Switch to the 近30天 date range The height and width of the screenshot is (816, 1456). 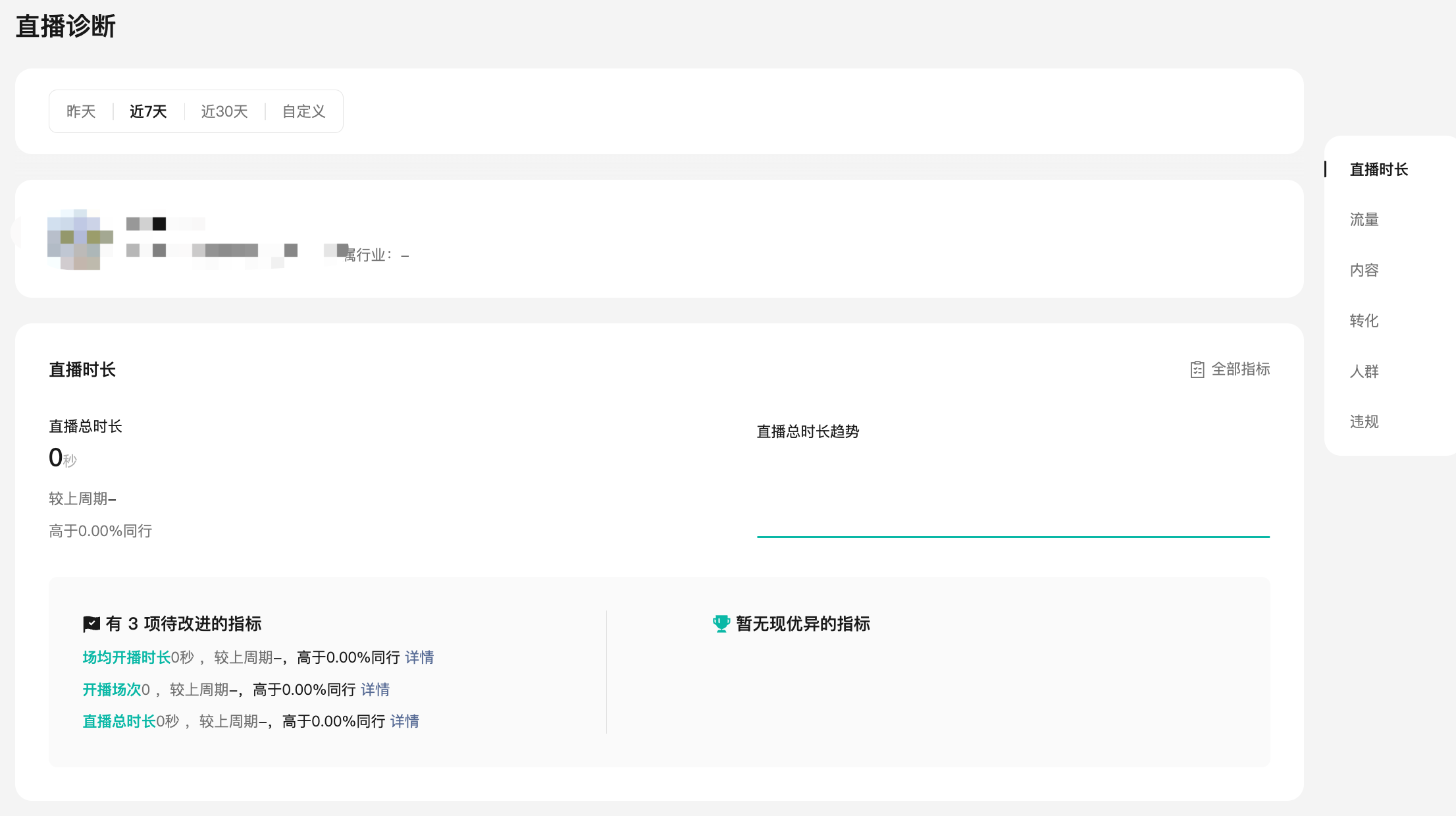224,111
